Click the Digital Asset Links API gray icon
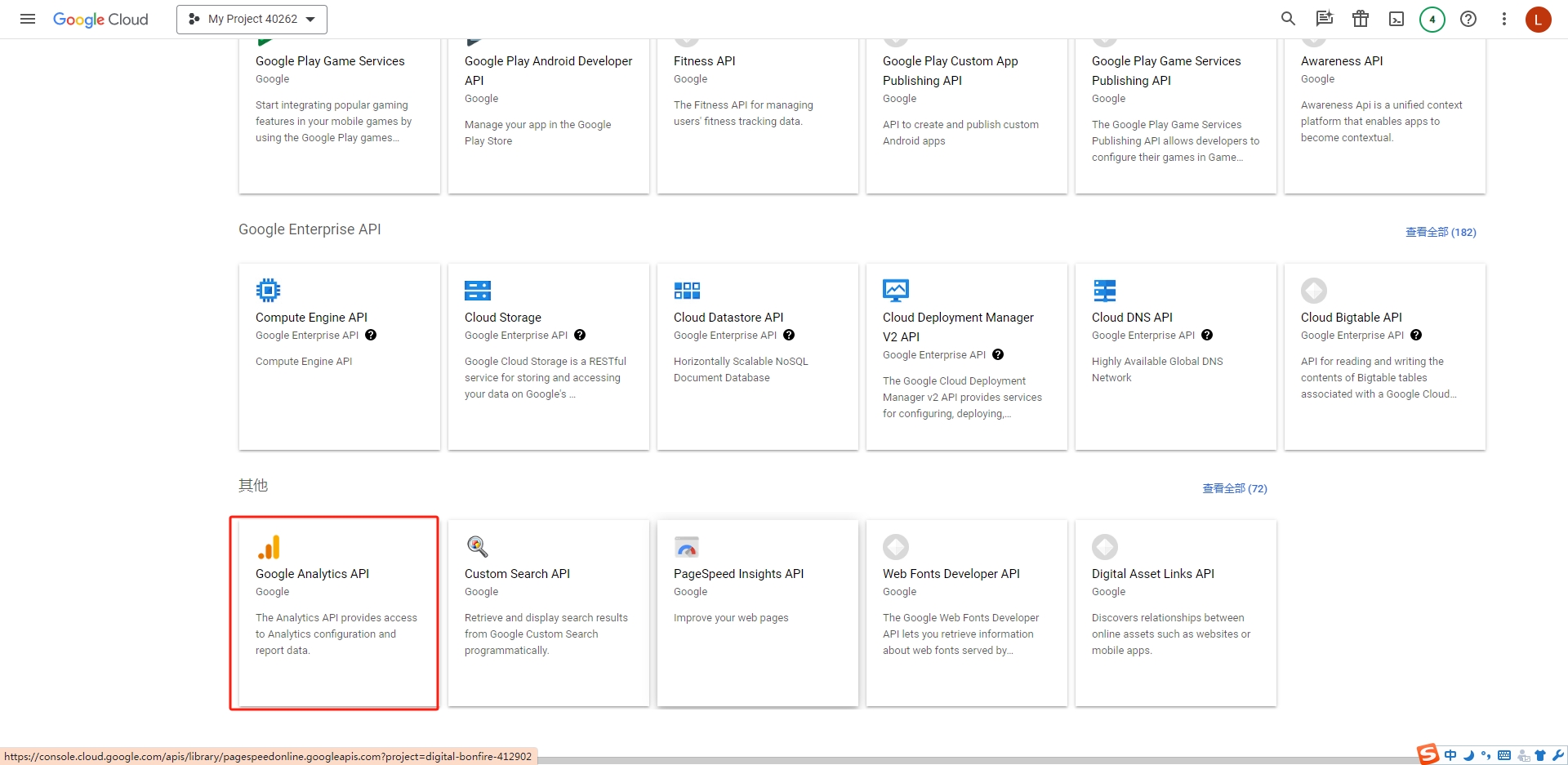 pos(1105,546)
